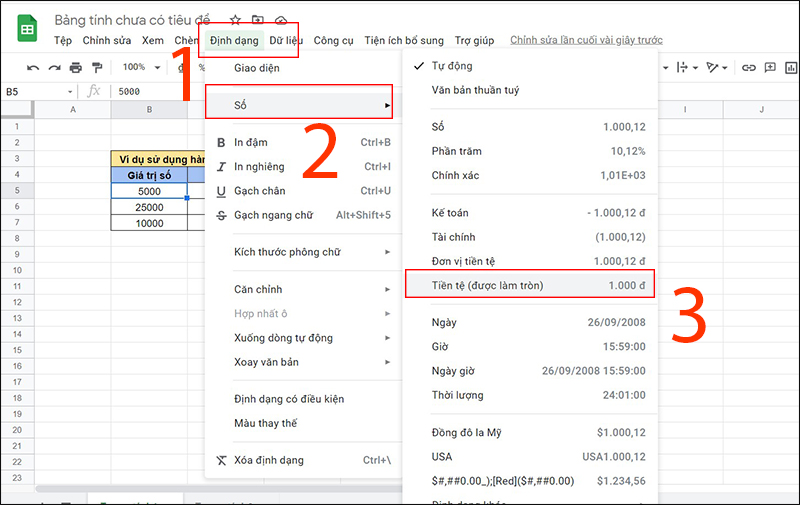Clear formatting via Xóa định dạng
This screenshot has width=800, height=505.
(304, 460)
